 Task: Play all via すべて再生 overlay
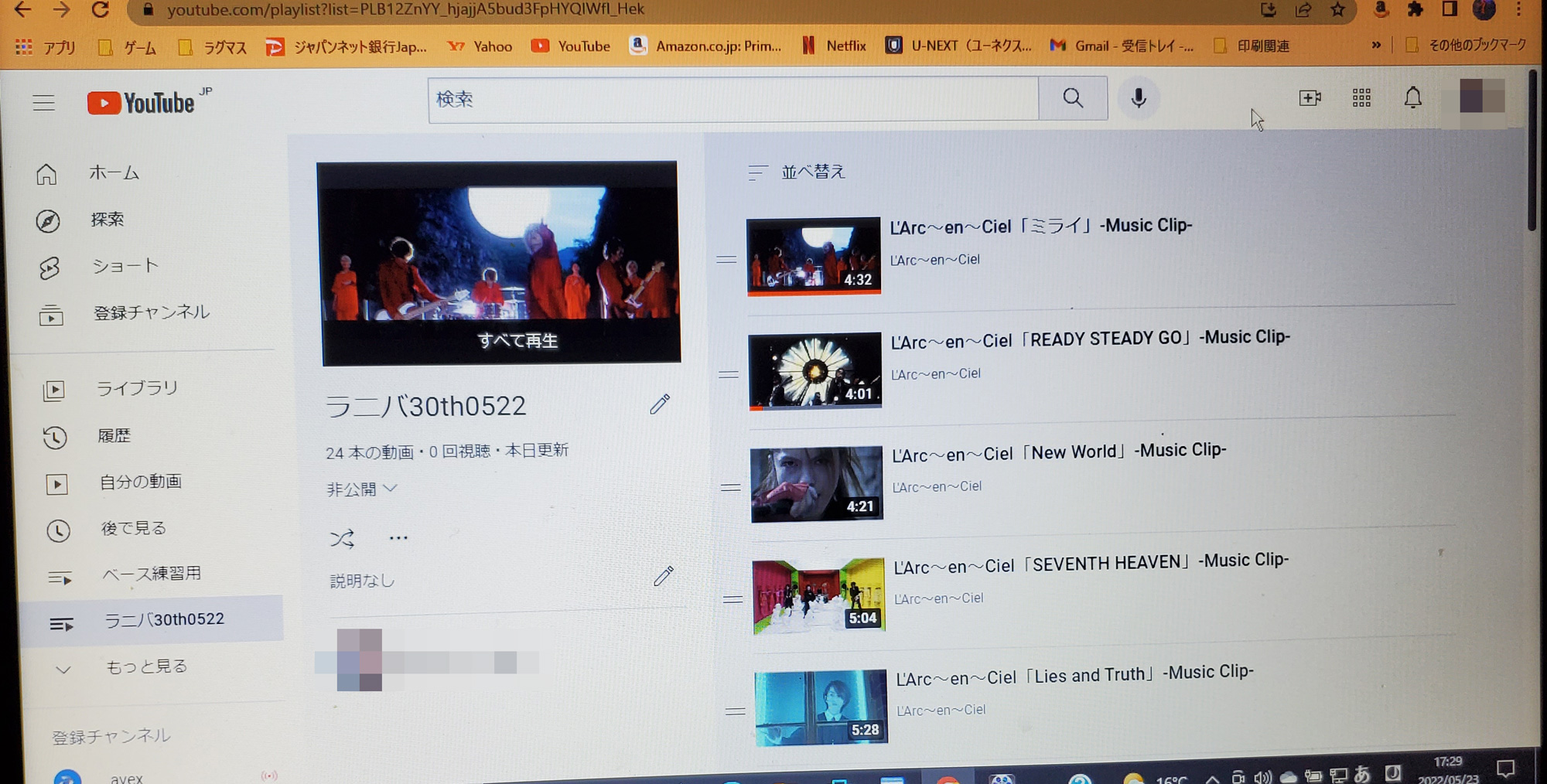point(517,340)
